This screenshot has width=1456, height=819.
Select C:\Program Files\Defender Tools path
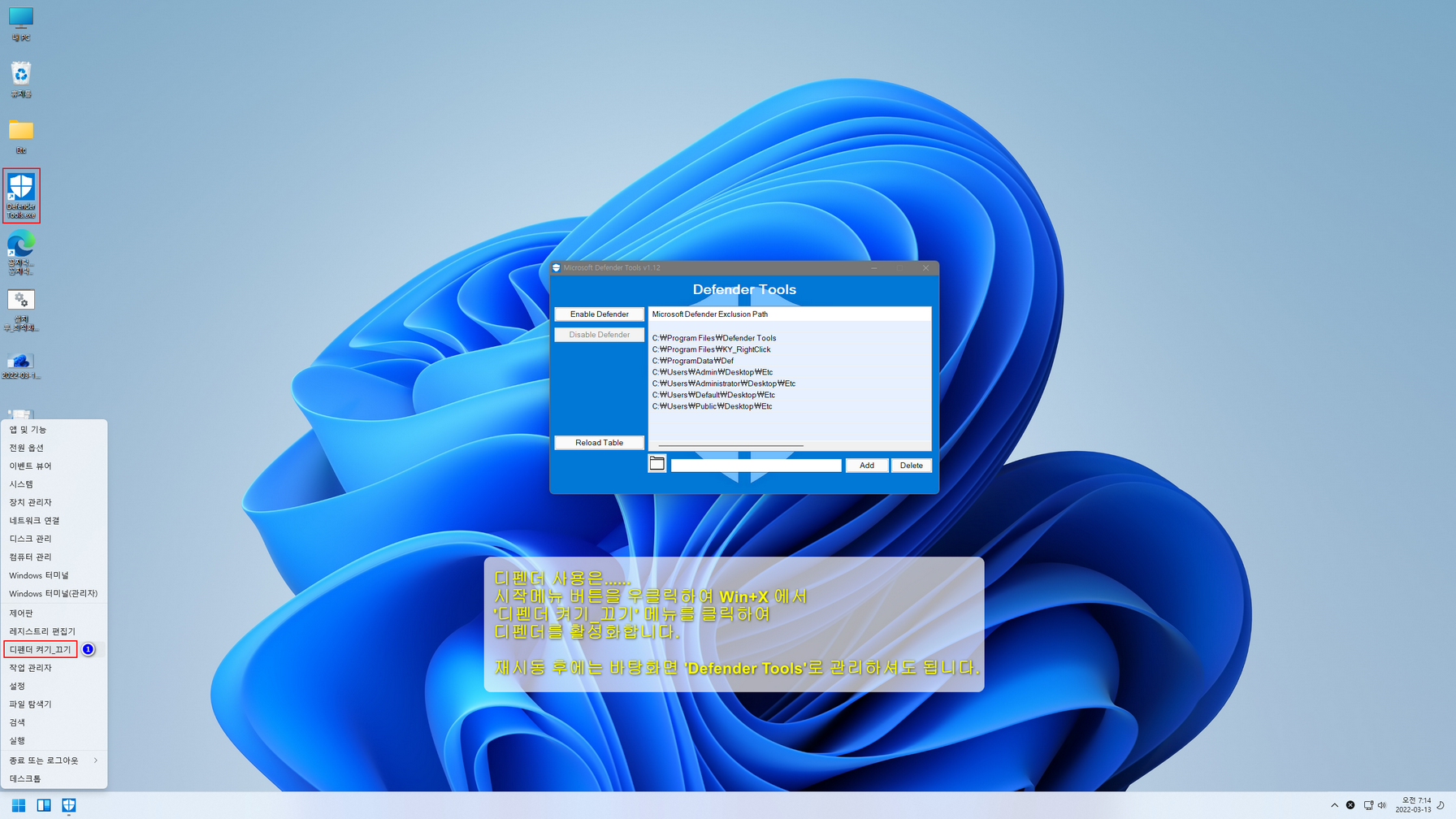[x=714, y=338]
